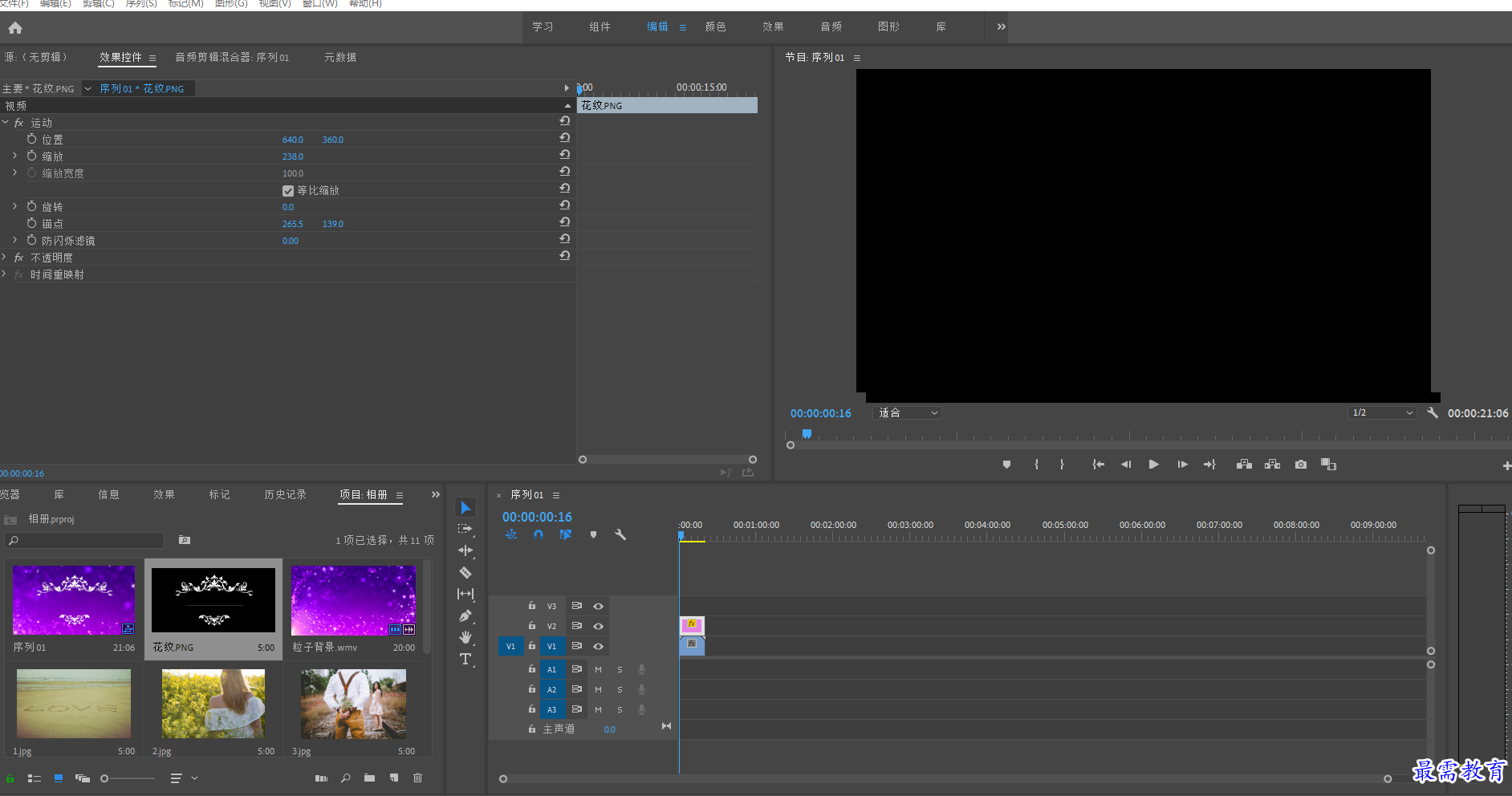The image size is (1512, 796).
Task: Step forward one frame in Program monitor
Action: coord(1182,465)
